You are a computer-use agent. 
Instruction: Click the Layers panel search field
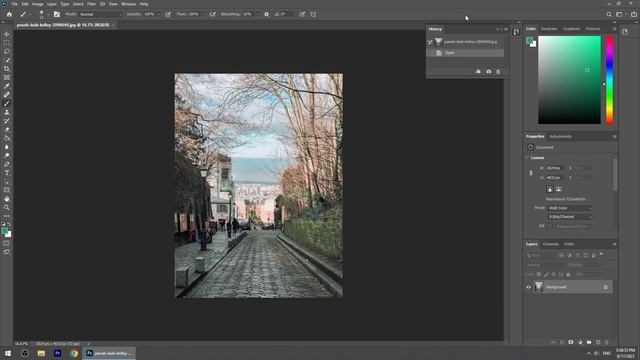point(541,256)
